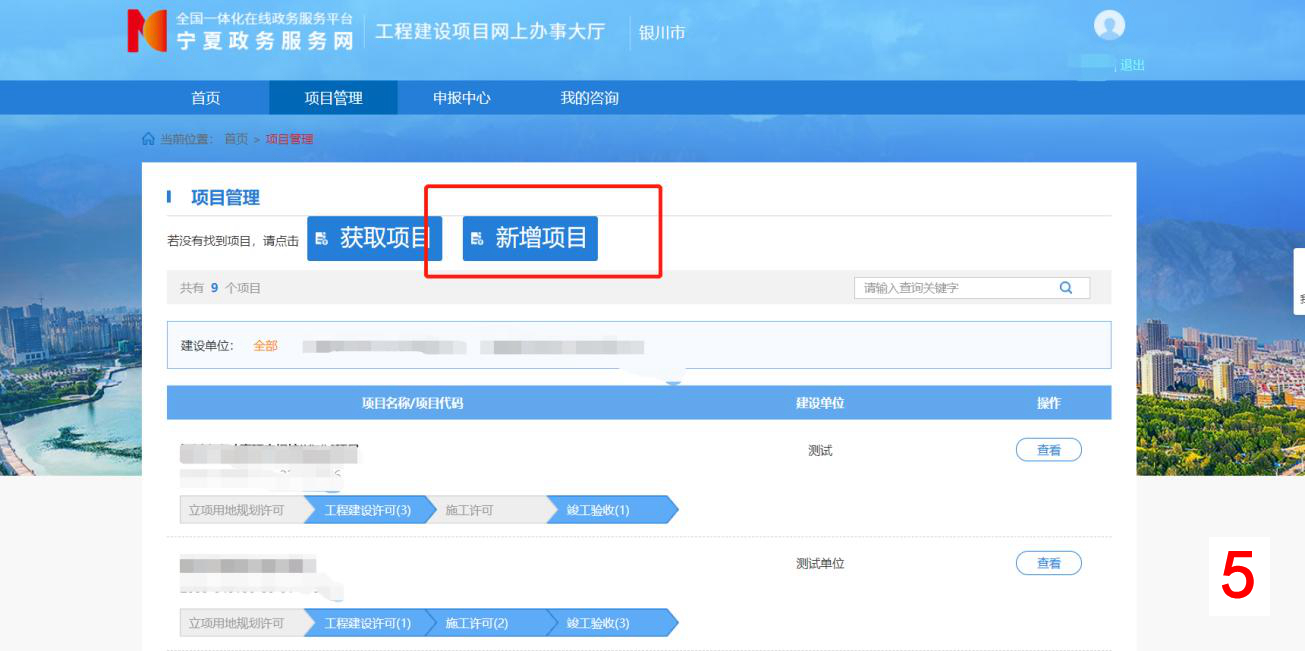The width and height of the screenshot is (1305, 651).
Task: Select 施工许可(2) stage of second project
Action: (477, 623)
